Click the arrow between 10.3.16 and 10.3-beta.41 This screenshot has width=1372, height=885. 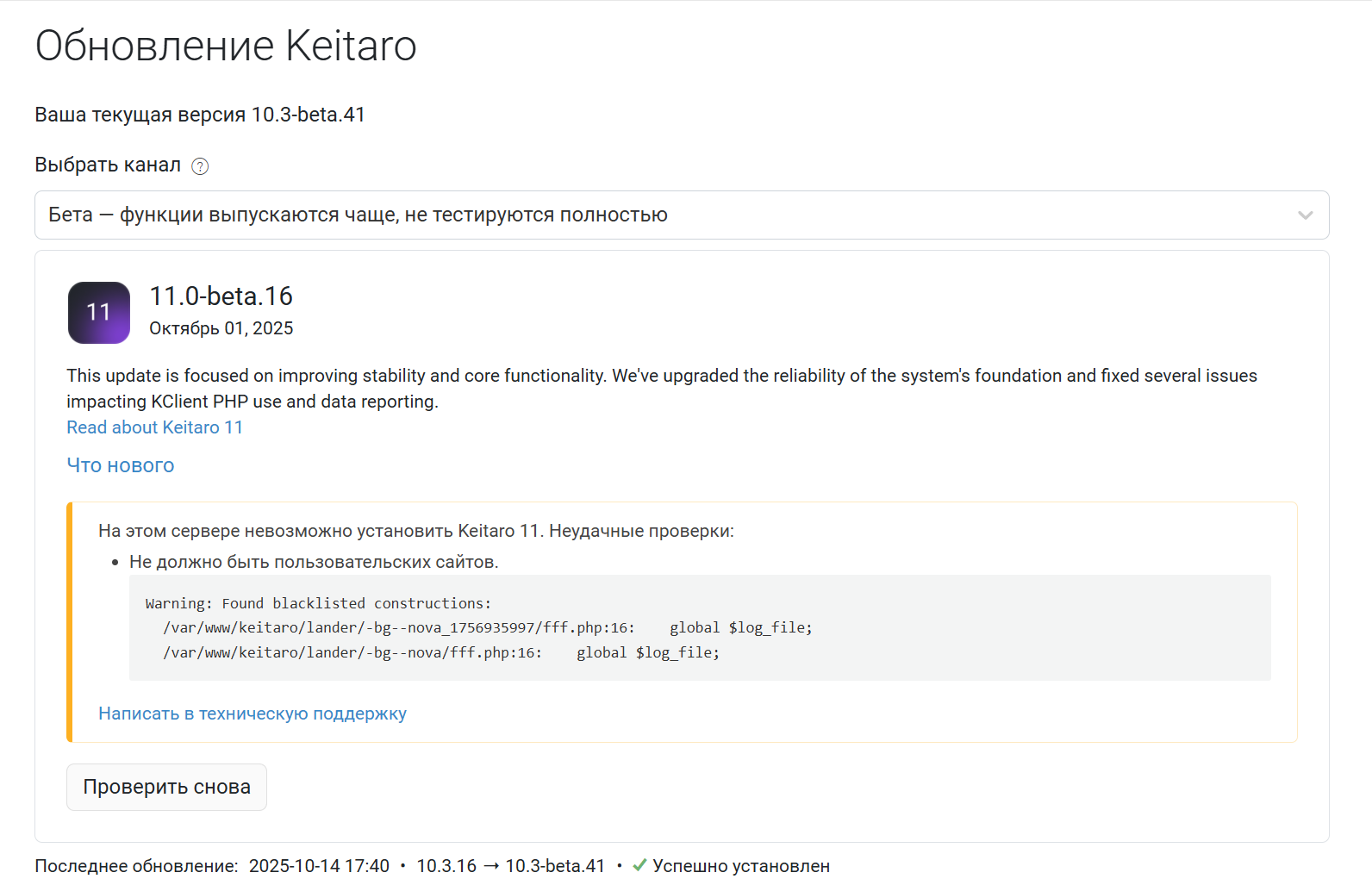[491, 866]
